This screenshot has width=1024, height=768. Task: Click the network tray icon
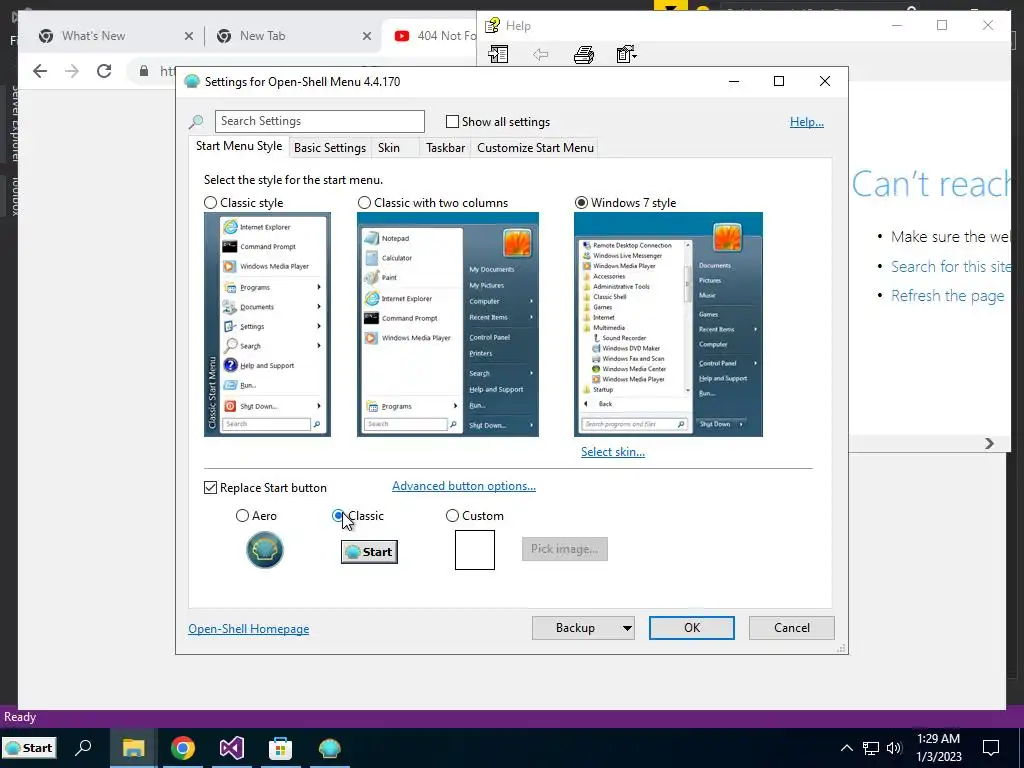(x=871, y=748)
